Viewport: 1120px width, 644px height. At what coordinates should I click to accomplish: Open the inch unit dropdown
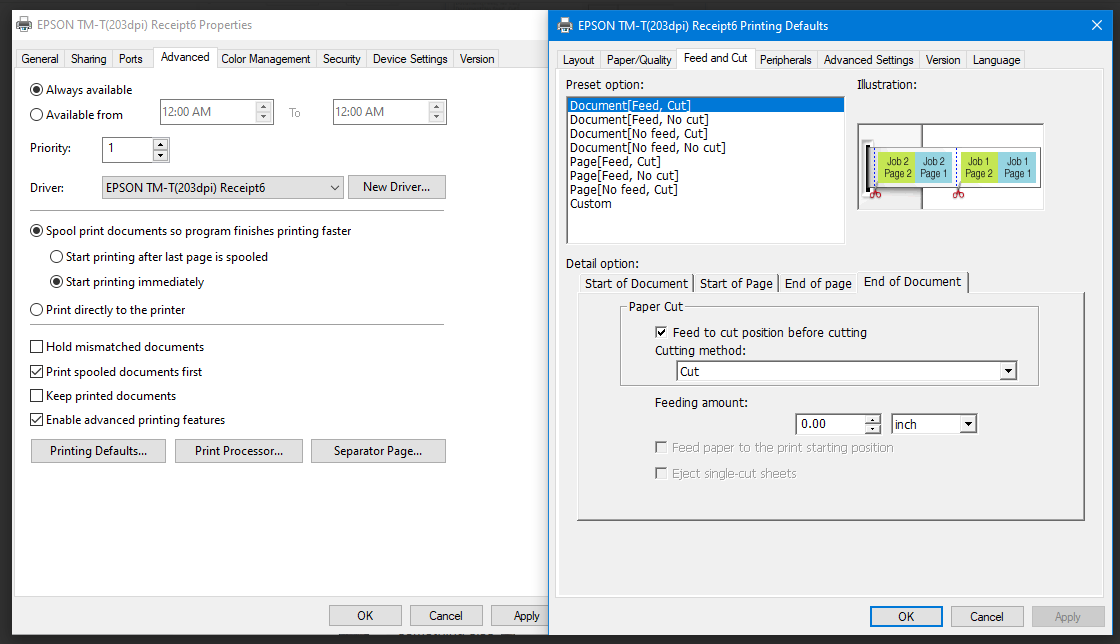[x=968, y=424]
